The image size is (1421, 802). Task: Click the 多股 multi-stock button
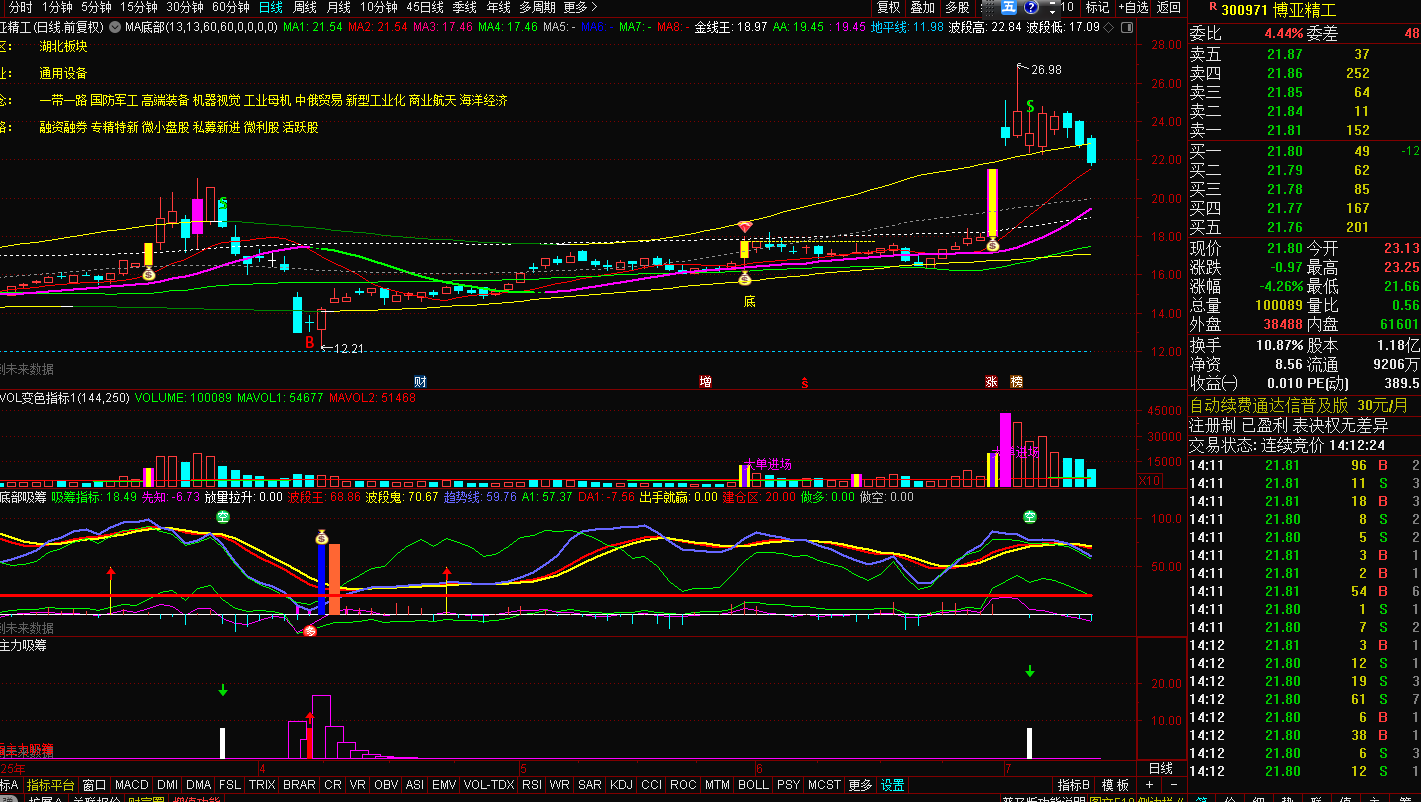click(x=956, y=7)
